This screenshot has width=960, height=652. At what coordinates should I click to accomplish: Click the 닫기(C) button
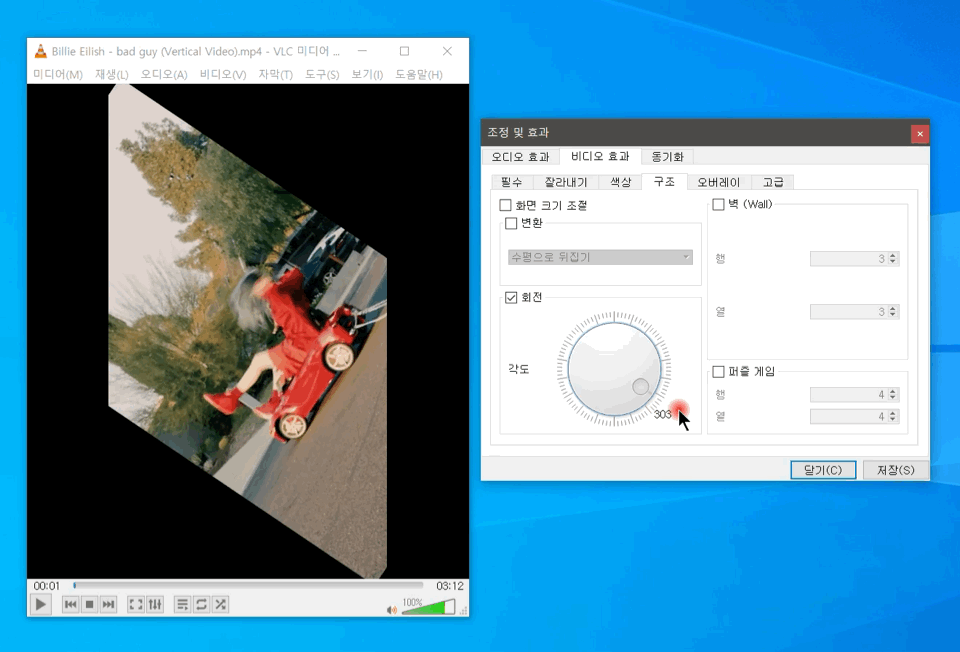[823, 470]
